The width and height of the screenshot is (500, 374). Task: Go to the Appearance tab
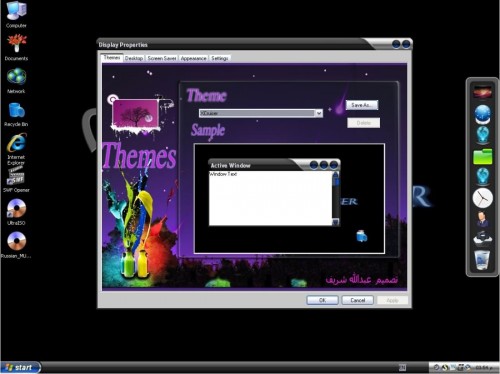(x=193, y=58)
